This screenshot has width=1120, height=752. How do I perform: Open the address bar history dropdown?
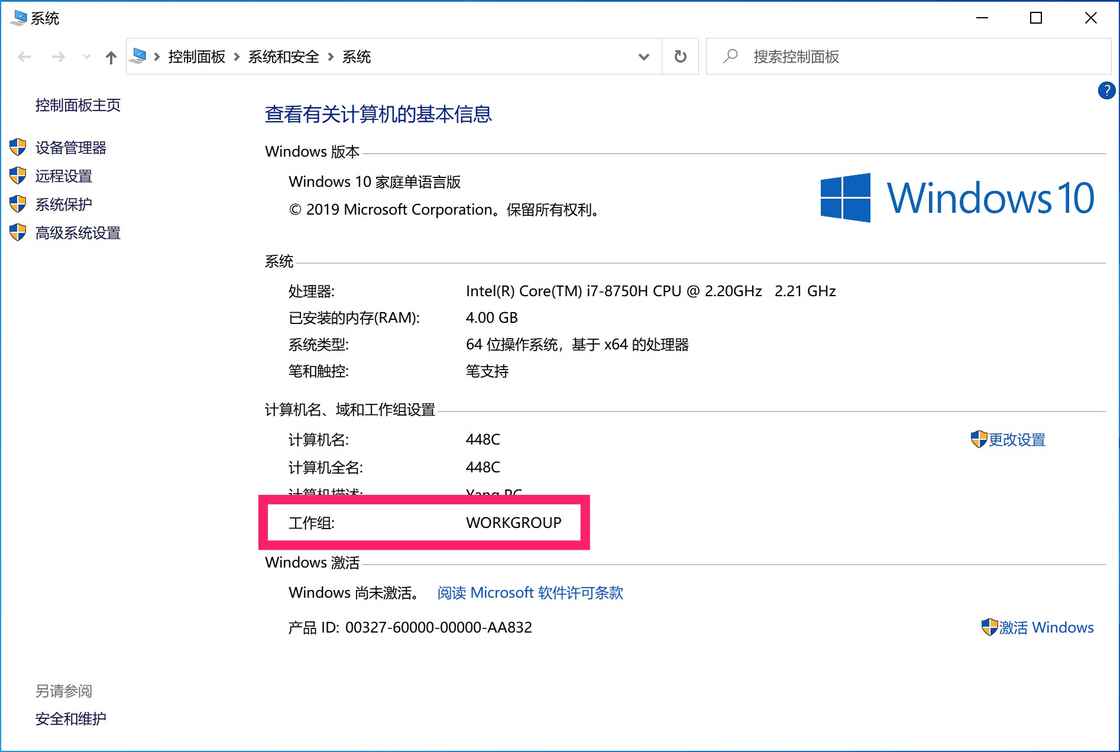click(644, 57)
